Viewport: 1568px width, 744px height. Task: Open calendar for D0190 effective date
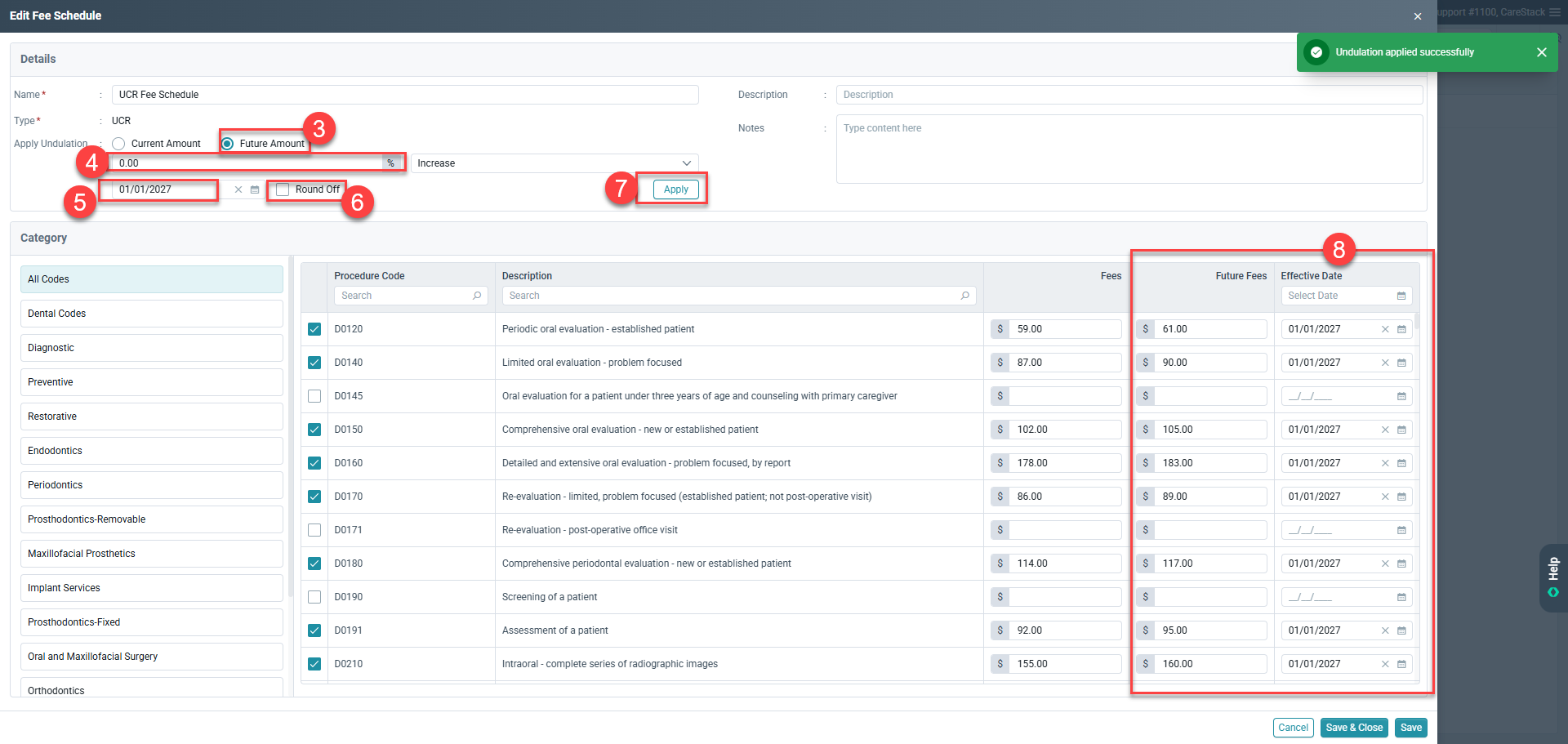1401,597
